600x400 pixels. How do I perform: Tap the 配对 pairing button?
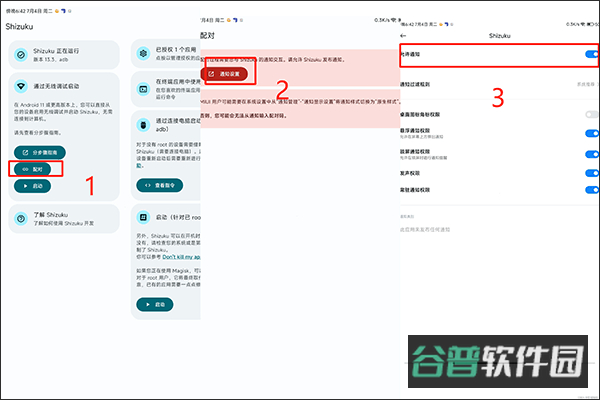[33, 169]
